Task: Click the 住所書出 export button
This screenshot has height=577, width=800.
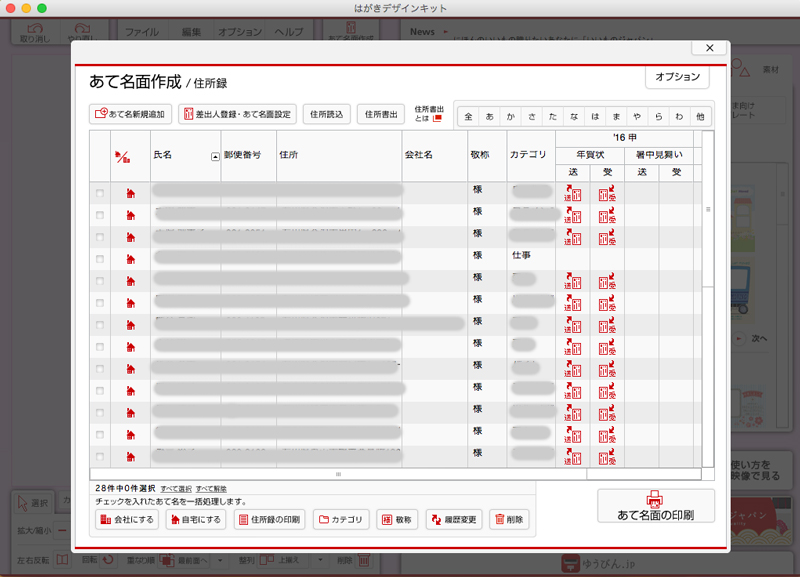Action: click(381, 114)
